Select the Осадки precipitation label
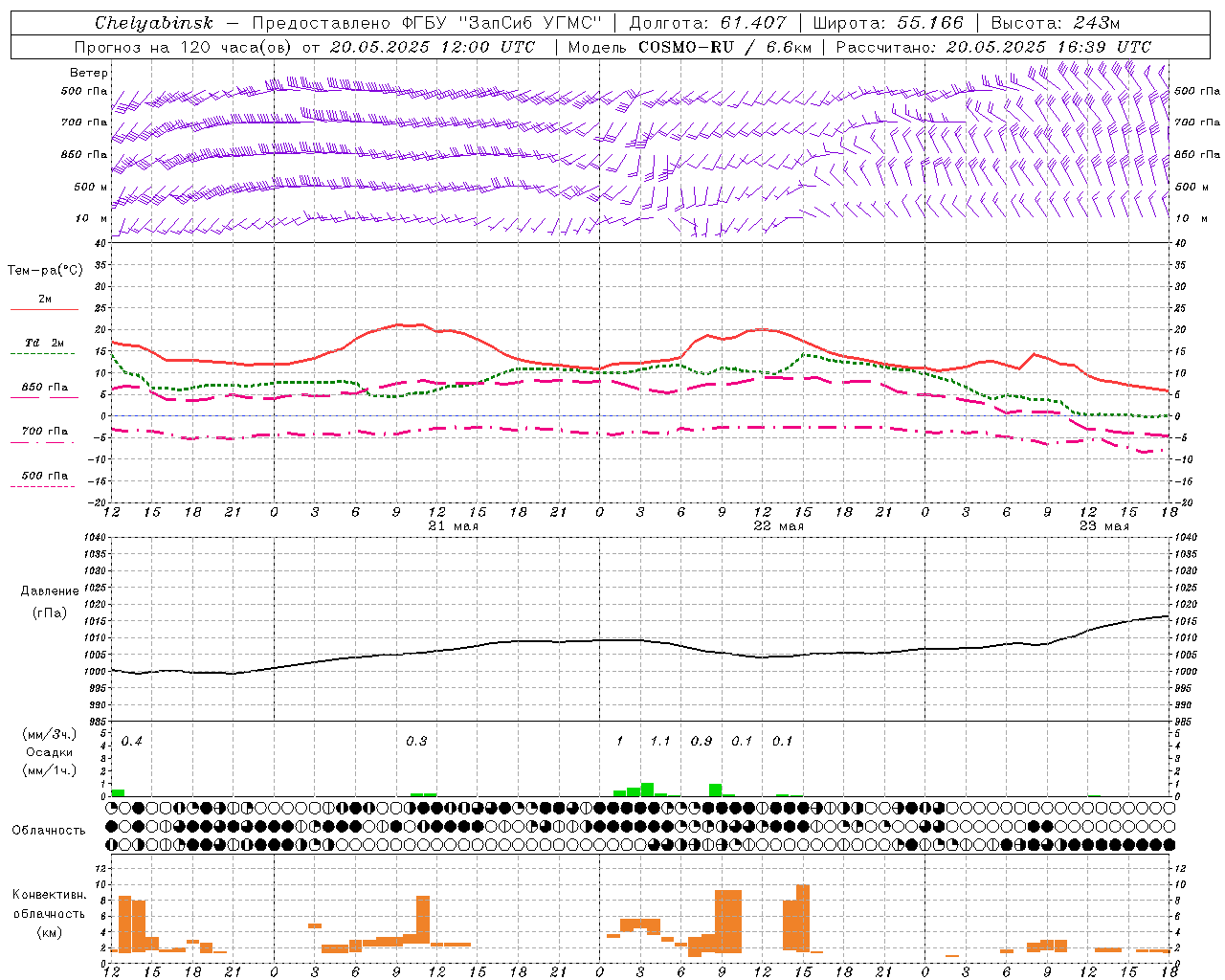Screen dimensions: 1225x980 [49, 752]
